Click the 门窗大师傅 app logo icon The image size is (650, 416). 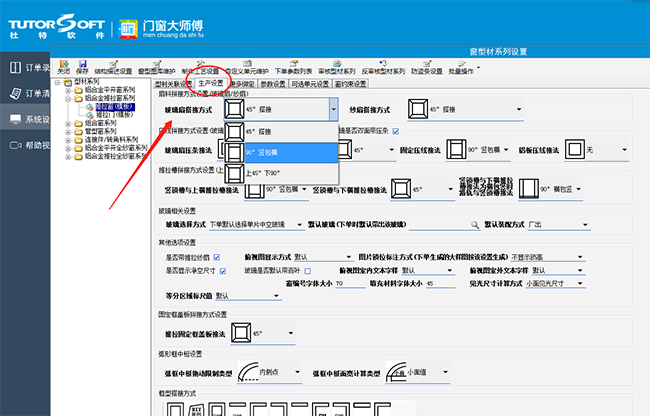click(128, 29)
